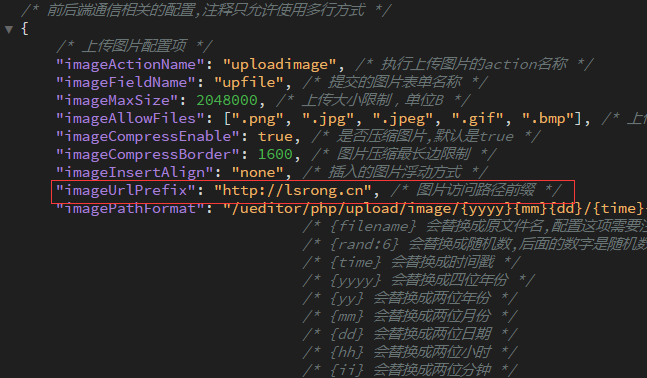647x378 pixels.
Task: Select the "imageMaxSize" key
Action: point(117,100)
